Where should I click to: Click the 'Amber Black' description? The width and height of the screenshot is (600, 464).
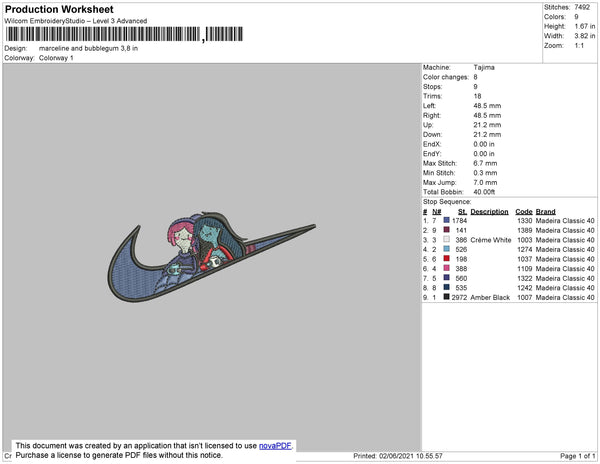coord(490,297)
